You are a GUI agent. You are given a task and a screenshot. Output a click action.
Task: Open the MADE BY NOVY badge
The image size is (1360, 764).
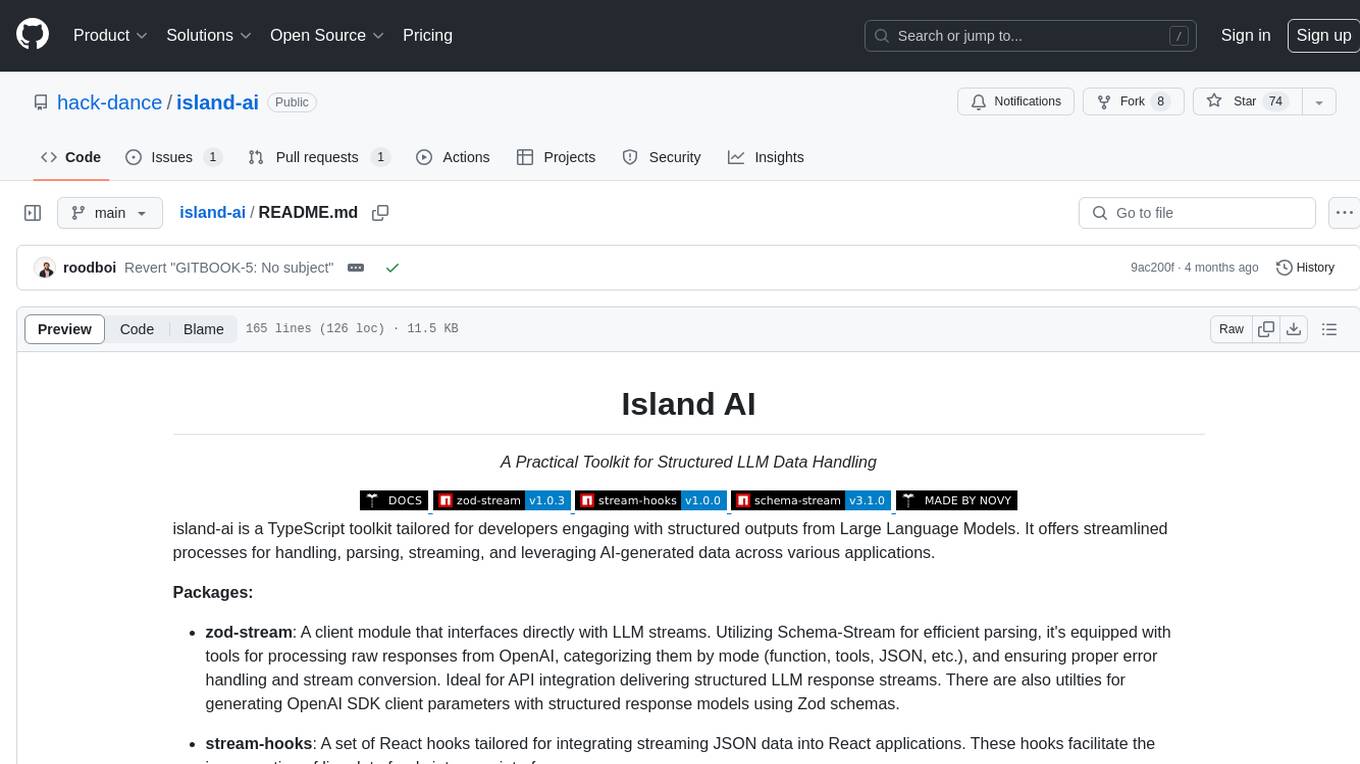tap(957, 500)
